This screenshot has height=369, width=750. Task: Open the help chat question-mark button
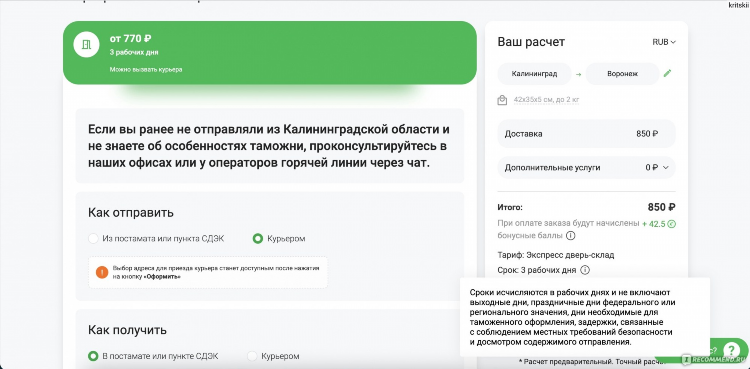(x=732, y=350)
